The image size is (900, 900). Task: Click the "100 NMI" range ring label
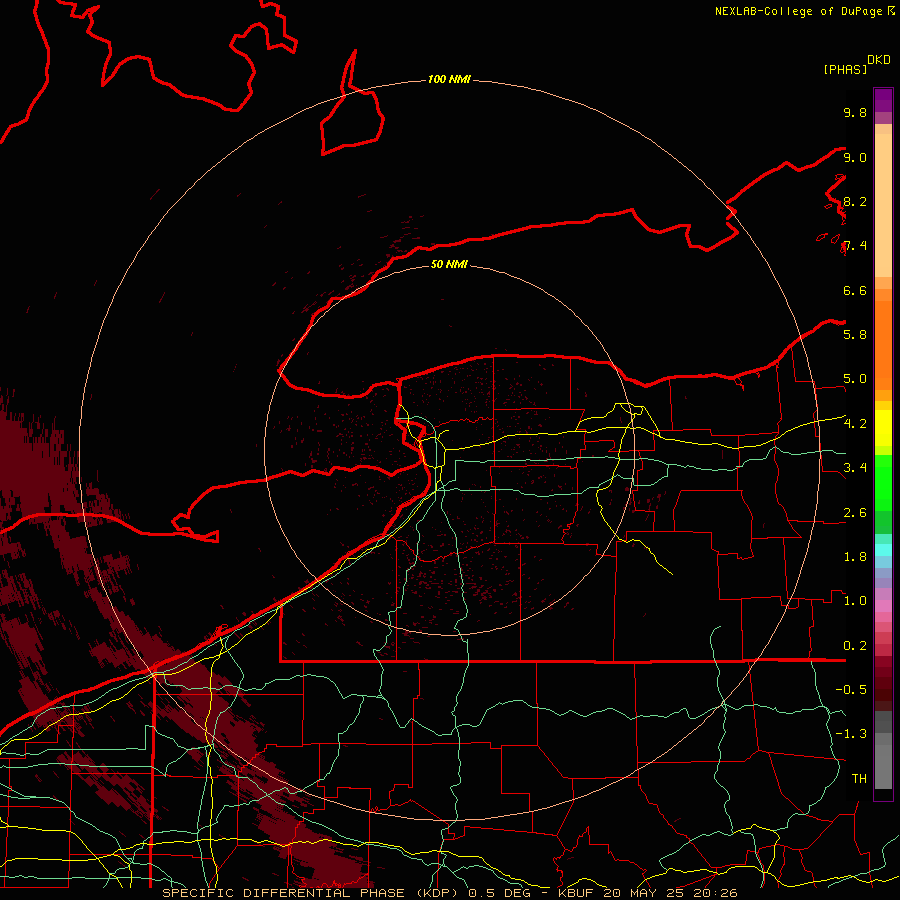click(x=449, y=79)
